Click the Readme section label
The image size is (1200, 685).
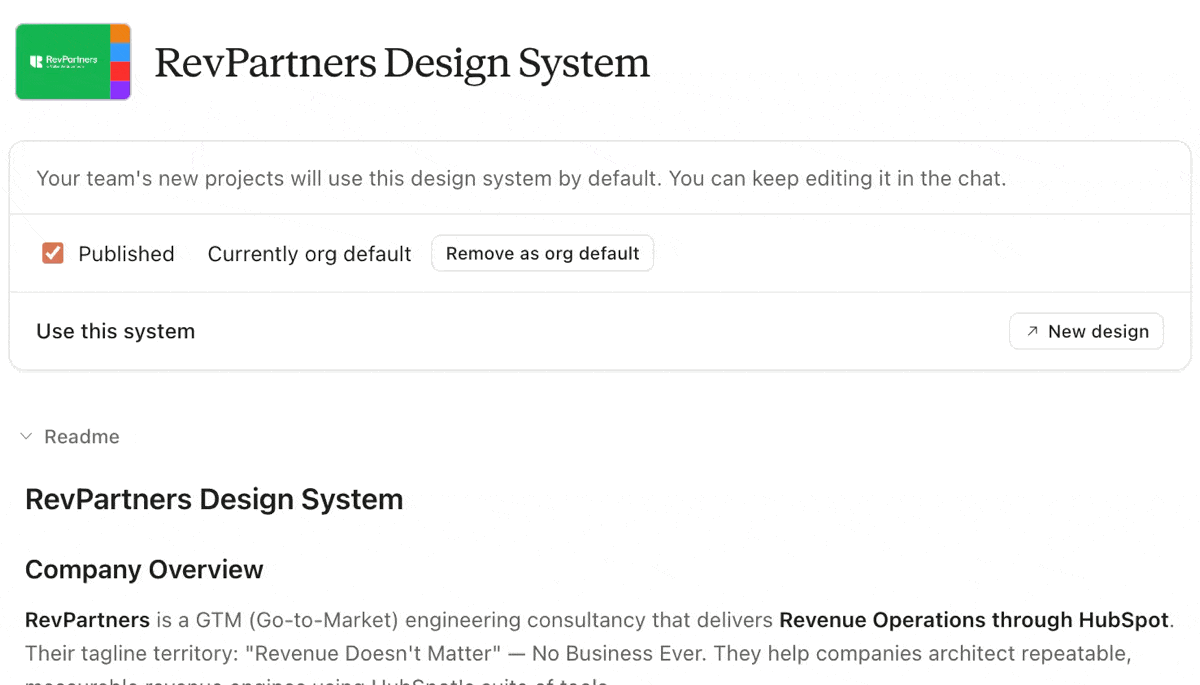(x=82, y=437)
